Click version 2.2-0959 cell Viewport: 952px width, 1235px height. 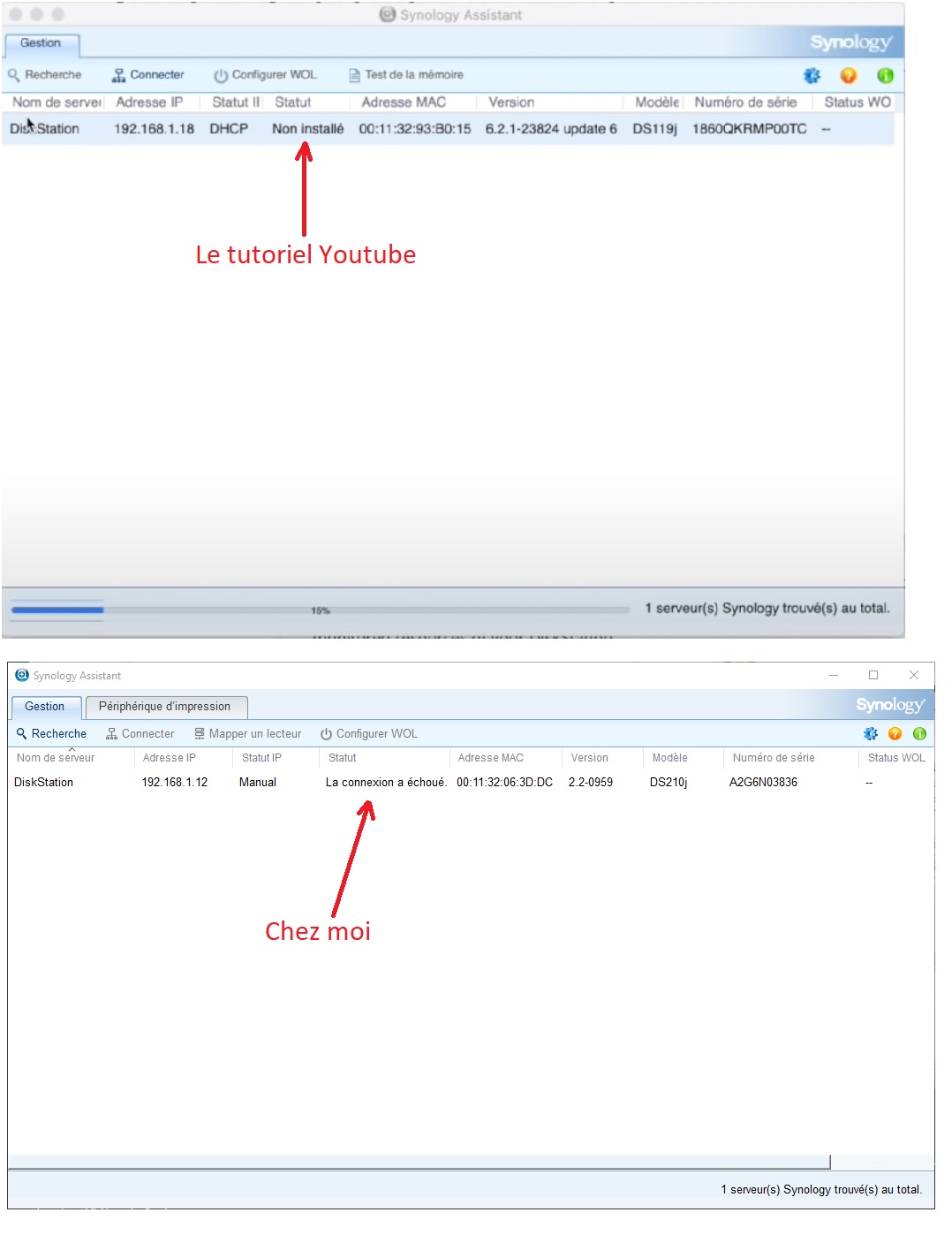tap(591, 783)
